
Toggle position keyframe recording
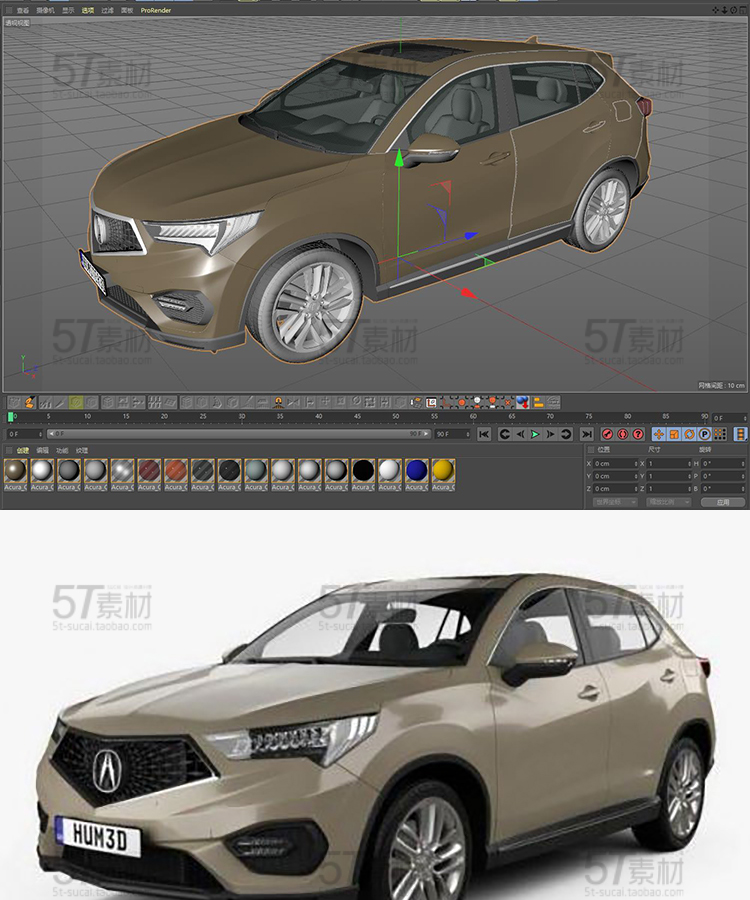point(658,435)
